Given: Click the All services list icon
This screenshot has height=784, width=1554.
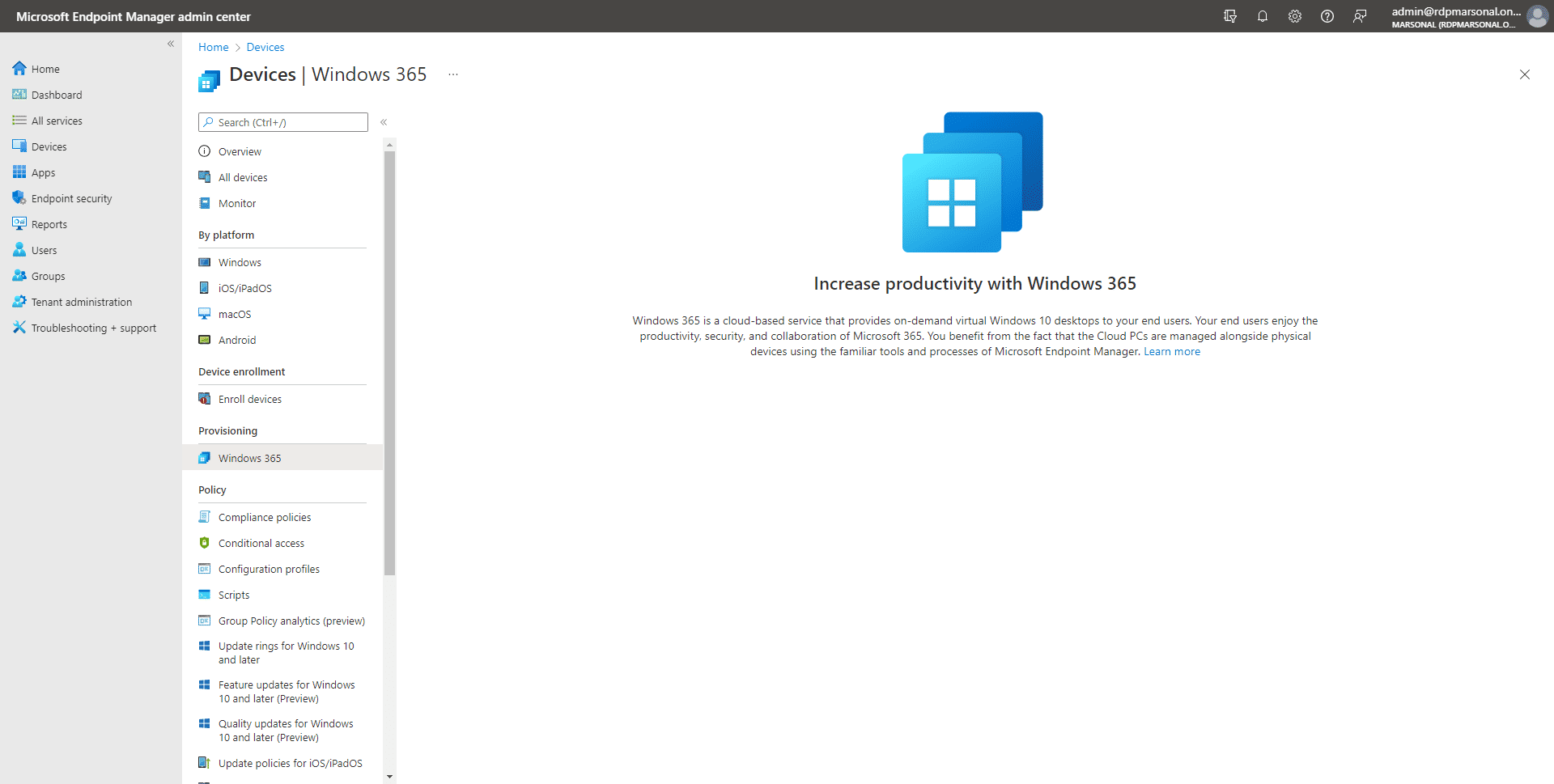Looking at the screenshot, I should (19, 121).
